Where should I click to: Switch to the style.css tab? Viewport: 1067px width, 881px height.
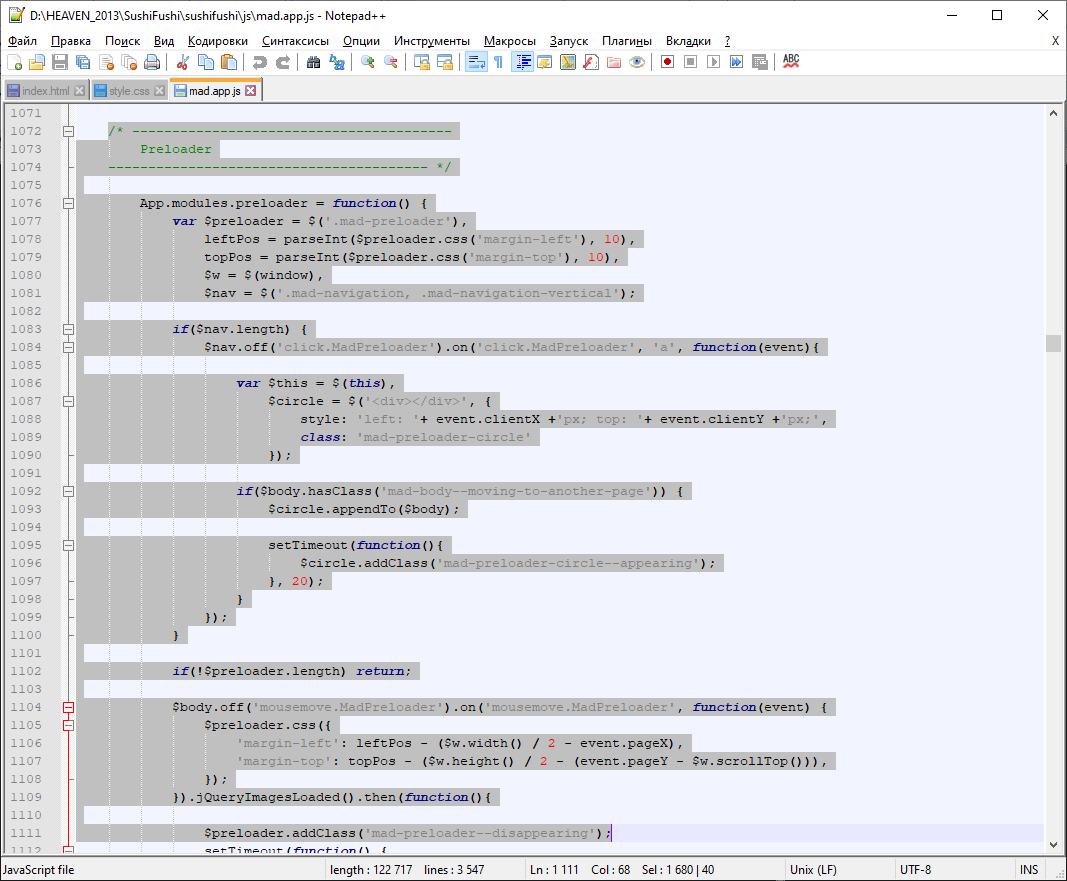[128, 91]
